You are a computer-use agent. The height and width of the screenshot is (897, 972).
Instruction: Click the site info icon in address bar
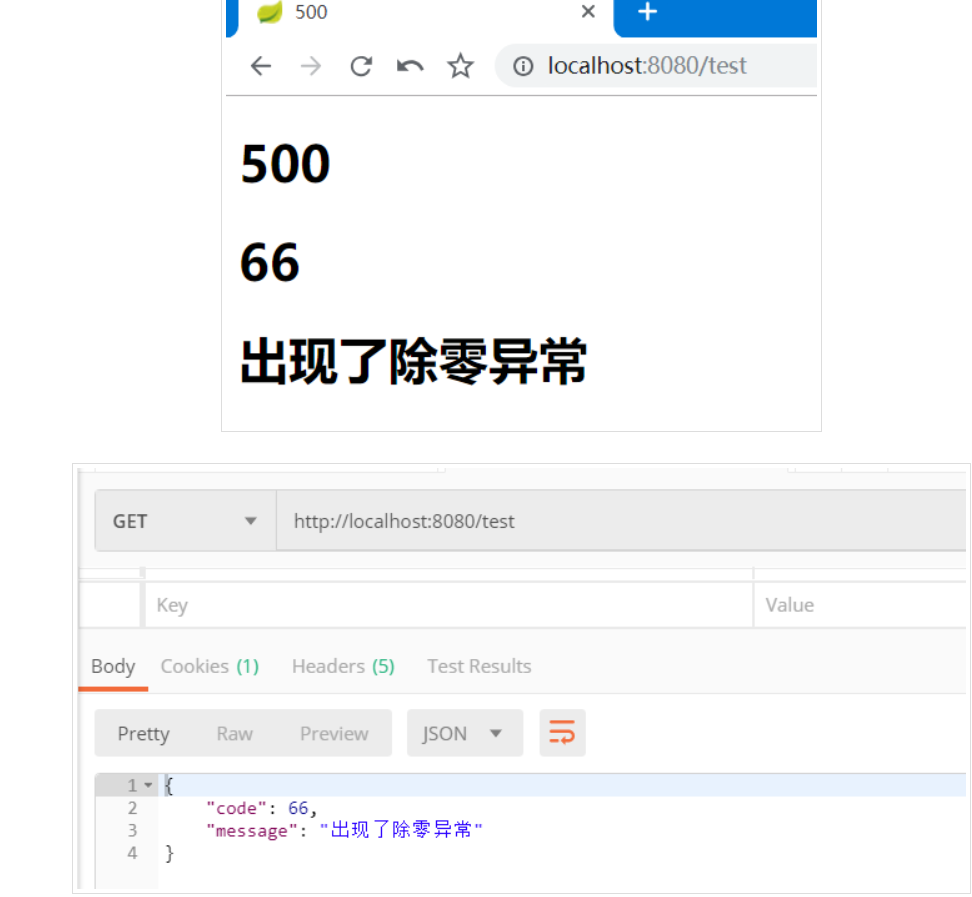[x=523, y=66]
